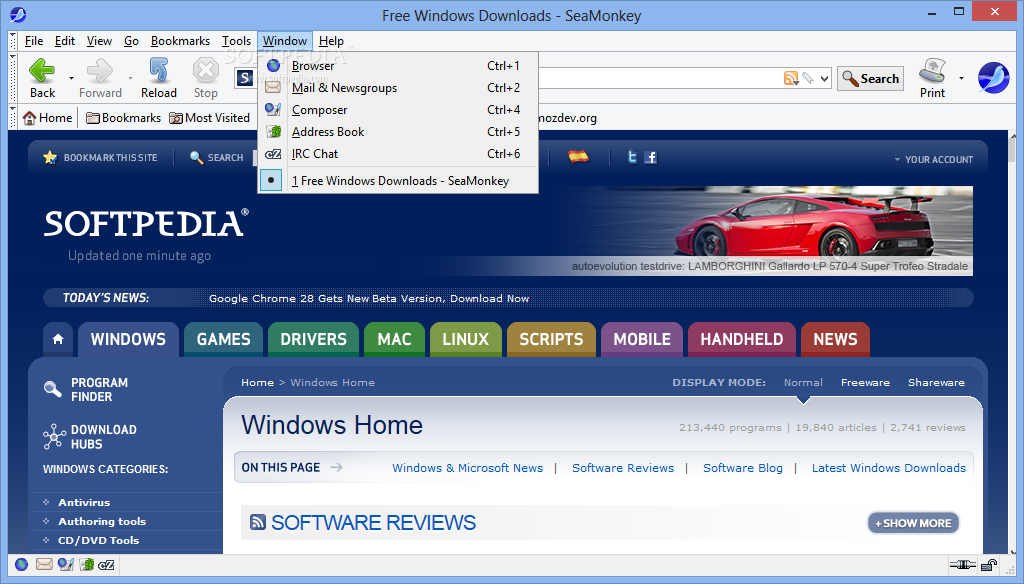
Task: Click the Facebook icon on Softpedia header
Action: pos(650,157)
